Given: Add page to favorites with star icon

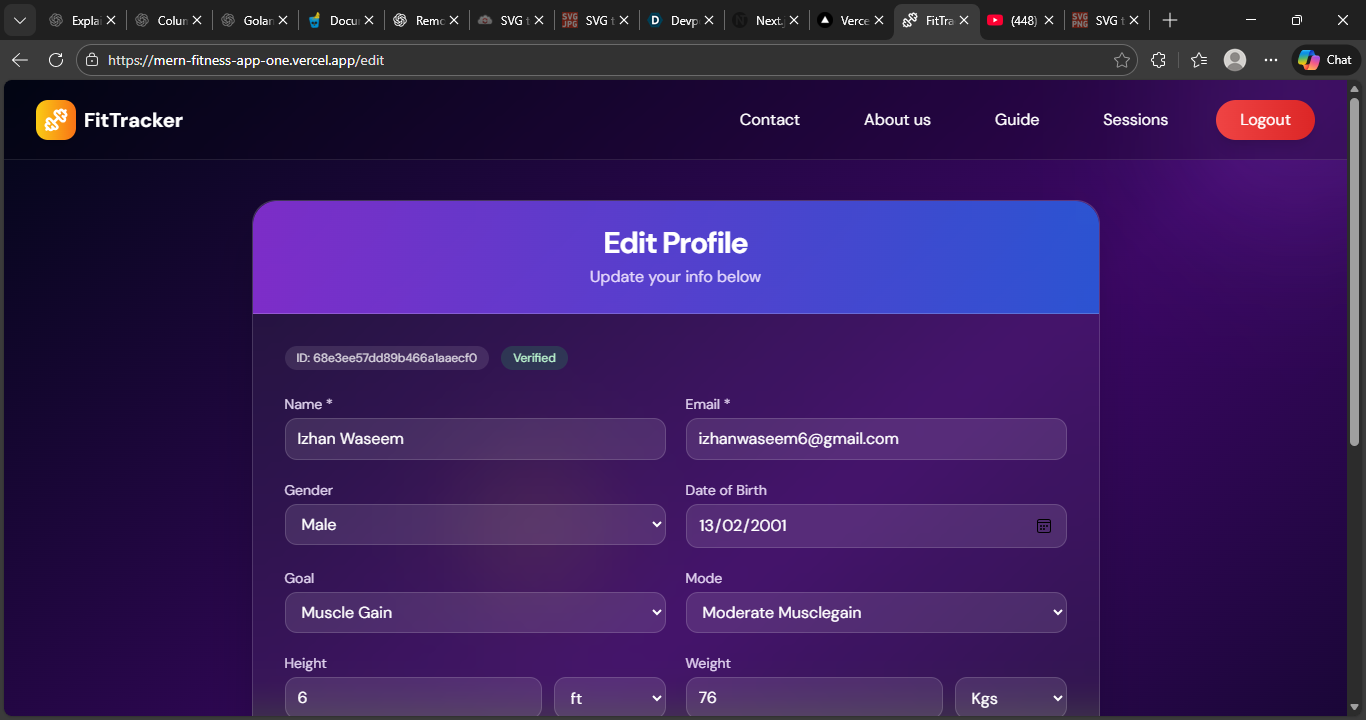Looking at the screenshot, I should tap(1122, 60).
